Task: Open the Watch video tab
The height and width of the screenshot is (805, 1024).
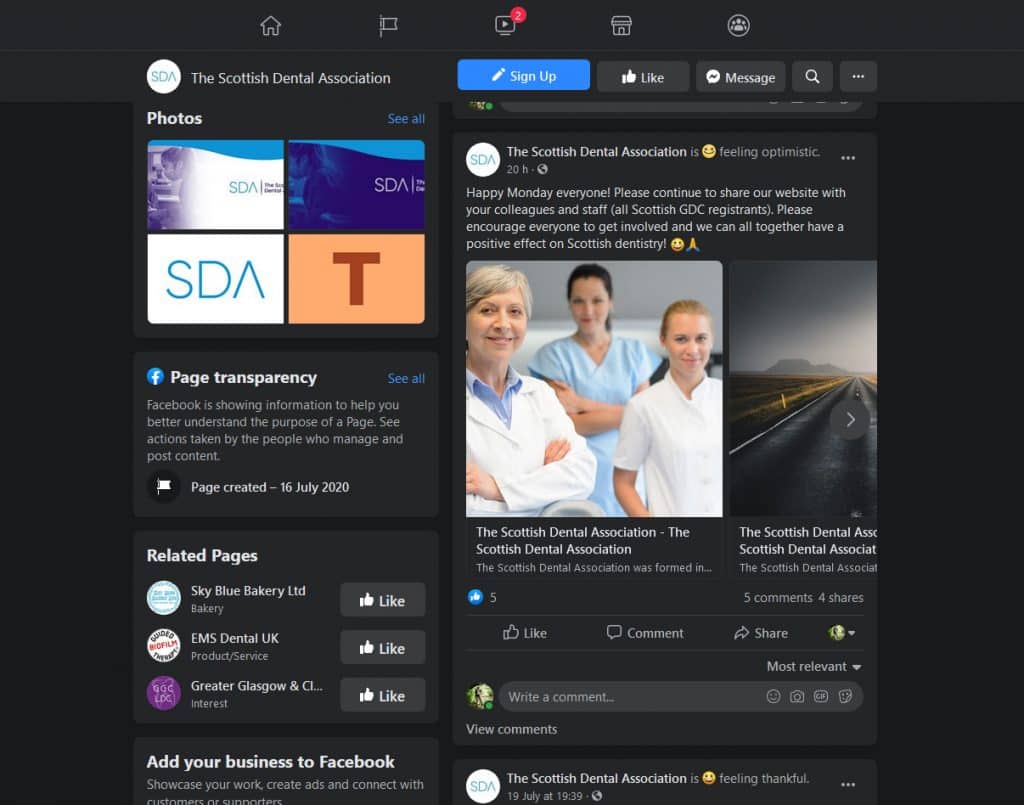Action: [505, 25]
